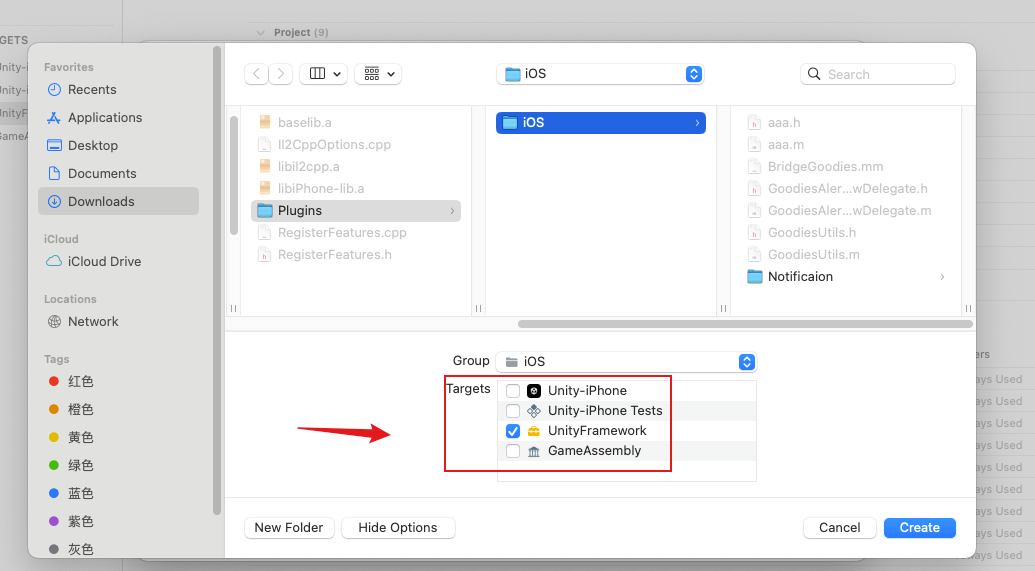The height and width of the screenshot is (571, 1035).
Task: Select the blue tag 蓝色
Action: click(x=71, y=493)
